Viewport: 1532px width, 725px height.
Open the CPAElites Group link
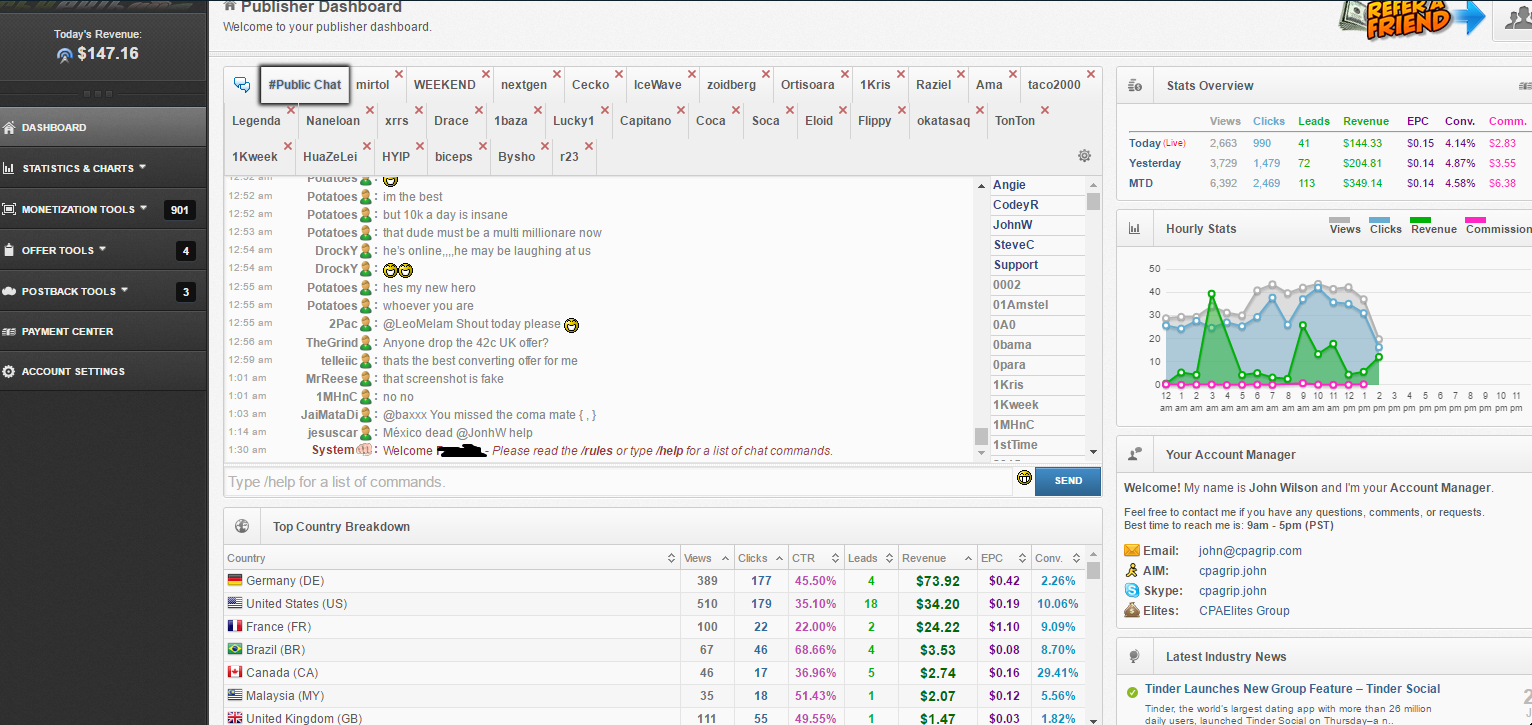1244,610
